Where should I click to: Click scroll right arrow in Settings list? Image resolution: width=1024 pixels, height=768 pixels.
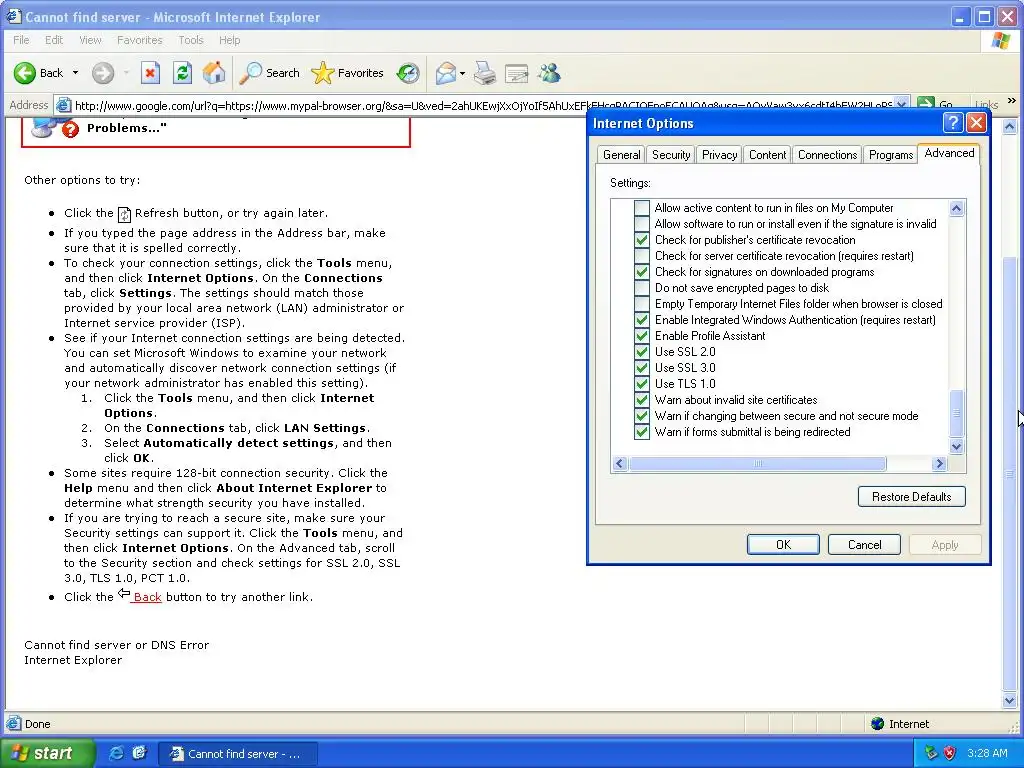[x=939, y=464]
